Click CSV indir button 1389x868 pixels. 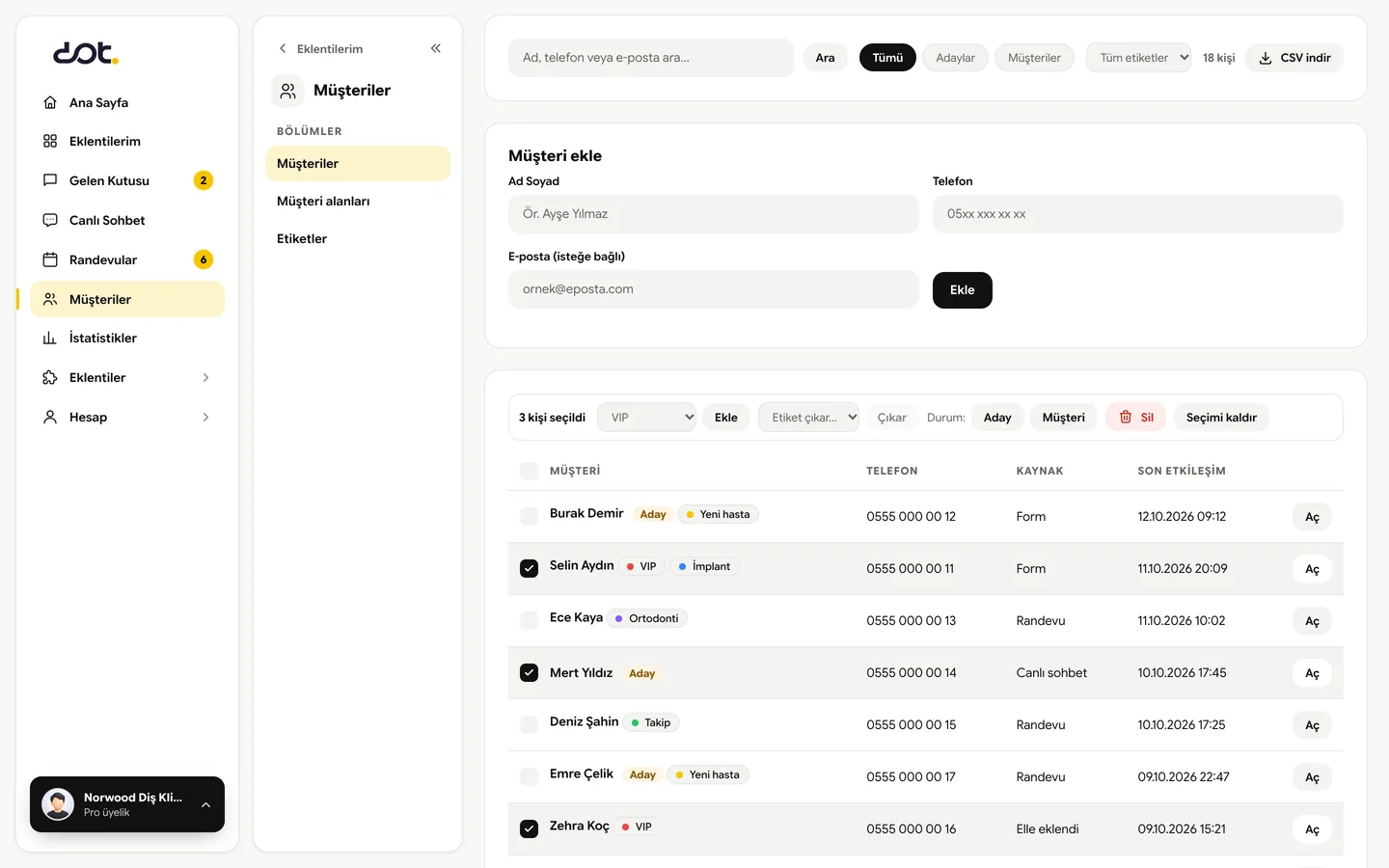click(x=1294, y=58)
